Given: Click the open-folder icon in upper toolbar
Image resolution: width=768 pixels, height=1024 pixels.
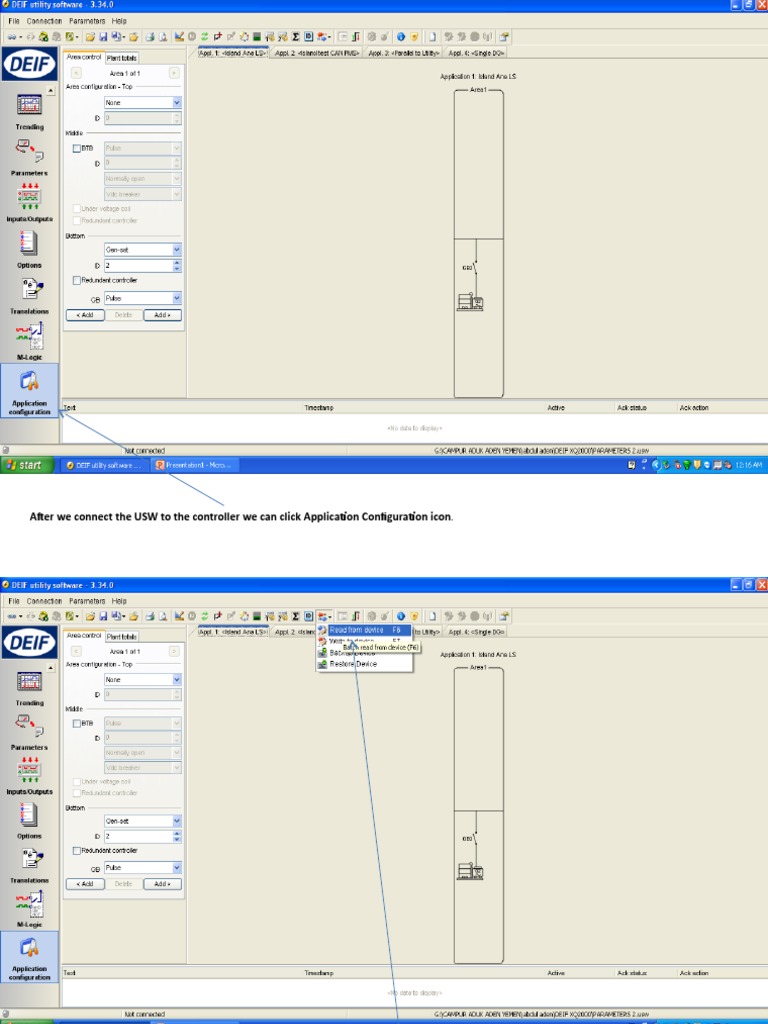Looking at the screenshot, I should point(90,37).
